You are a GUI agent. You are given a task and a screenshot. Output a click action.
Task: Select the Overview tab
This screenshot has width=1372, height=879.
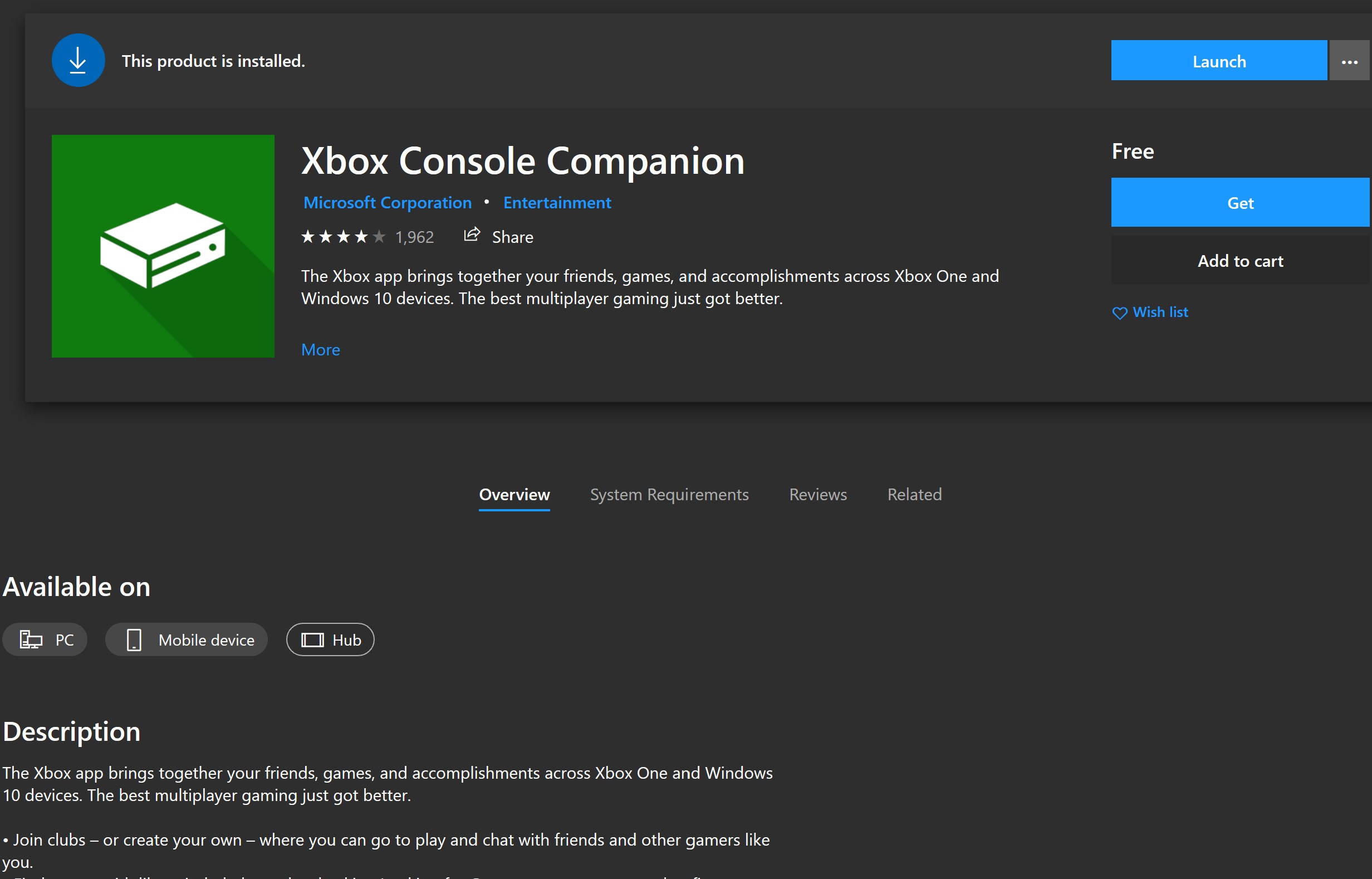point(514,494)
